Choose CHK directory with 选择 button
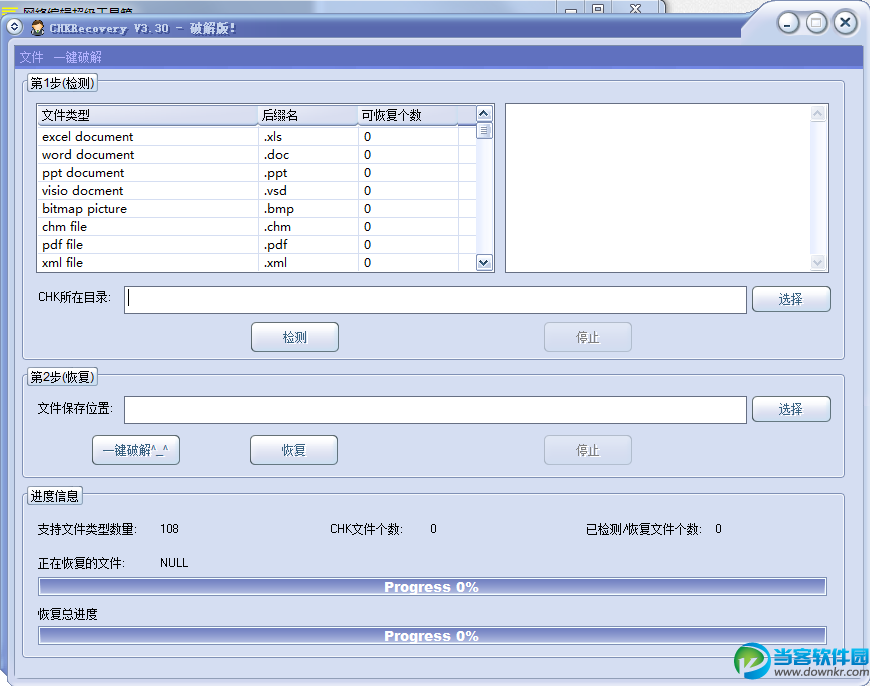The image size is (870, 686). (791, 299)
